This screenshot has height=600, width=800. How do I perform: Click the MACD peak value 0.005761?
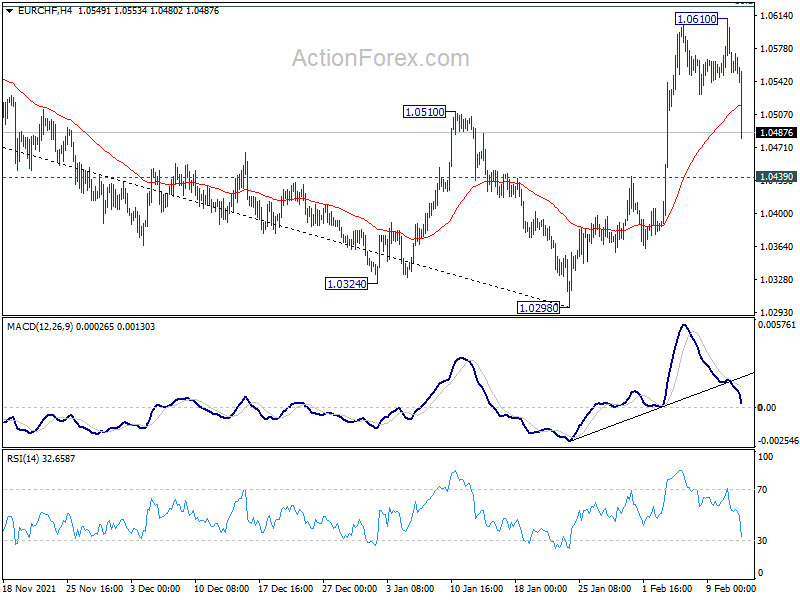coord(777,325)
